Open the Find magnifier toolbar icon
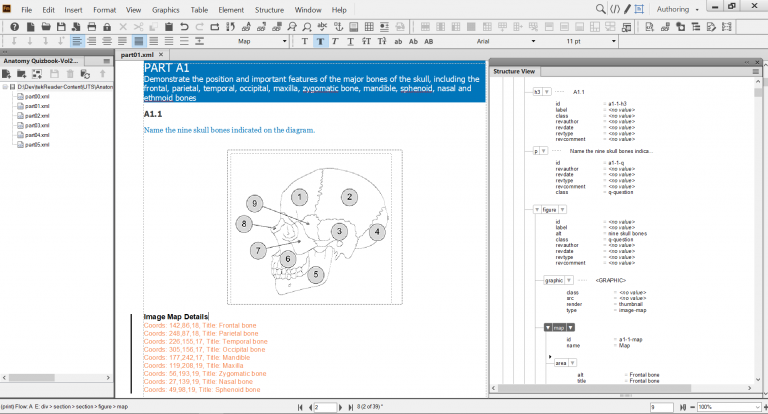This screenshot has height=414, width=768. point(307,27)
